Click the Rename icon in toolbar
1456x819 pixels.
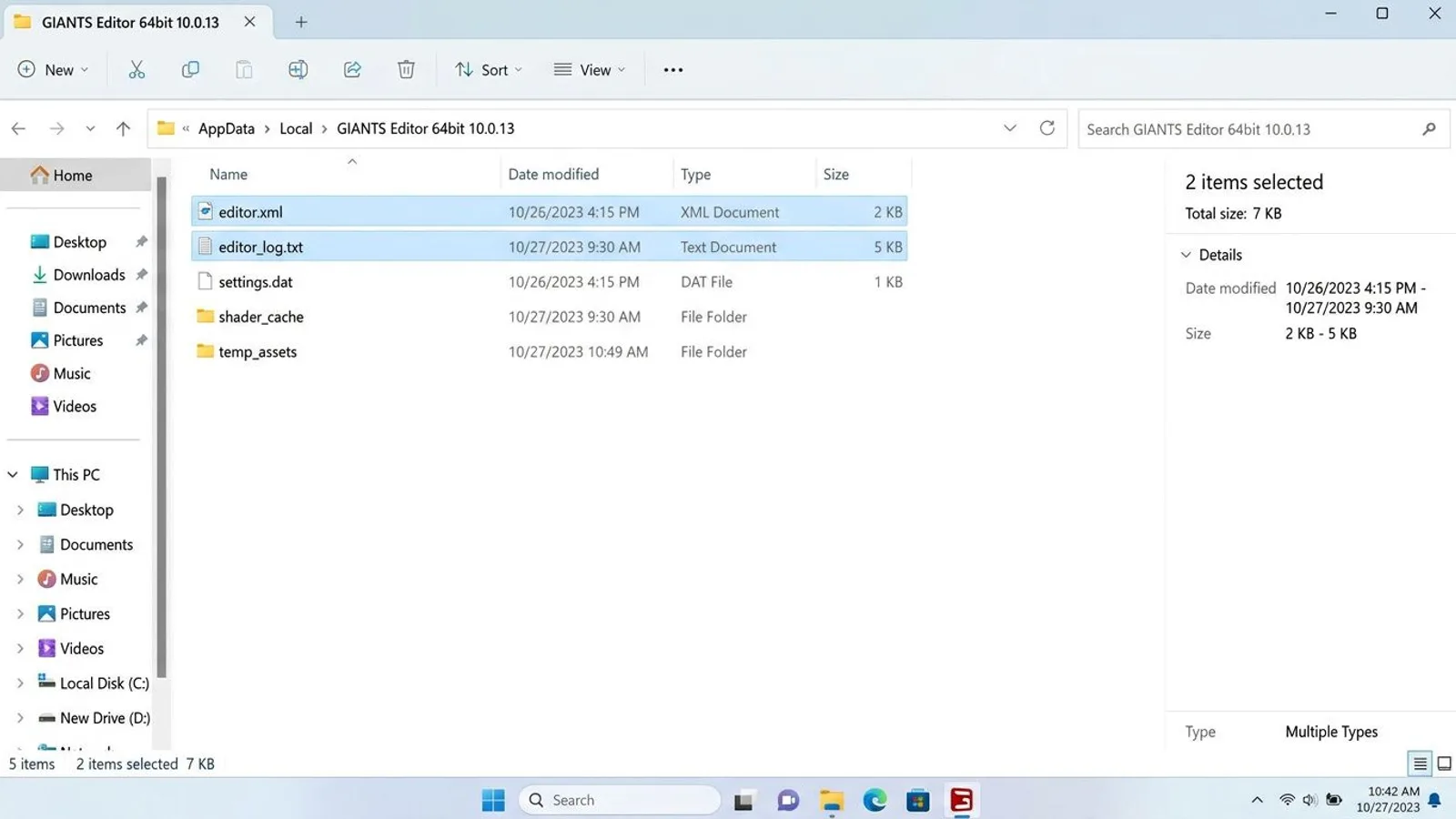298,70
